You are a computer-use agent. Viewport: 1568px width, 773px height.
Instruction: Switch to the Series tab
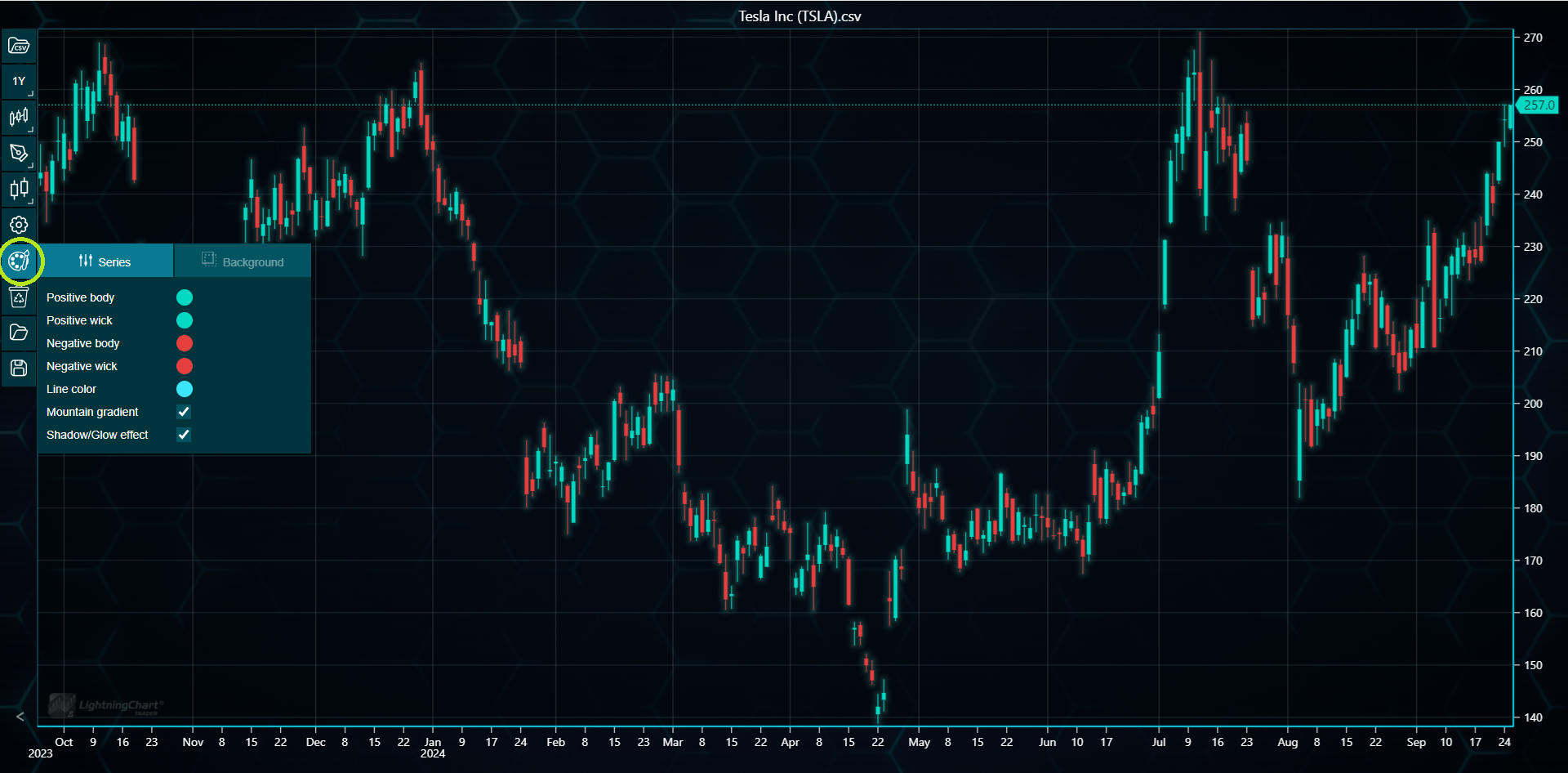[x=105, y=261]
